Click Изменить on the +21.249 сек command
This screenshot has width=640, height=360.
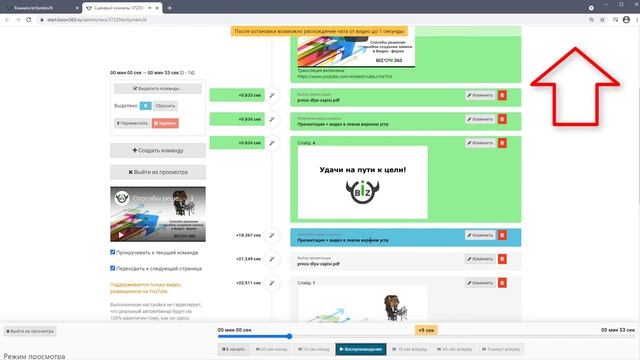point(480,259)
